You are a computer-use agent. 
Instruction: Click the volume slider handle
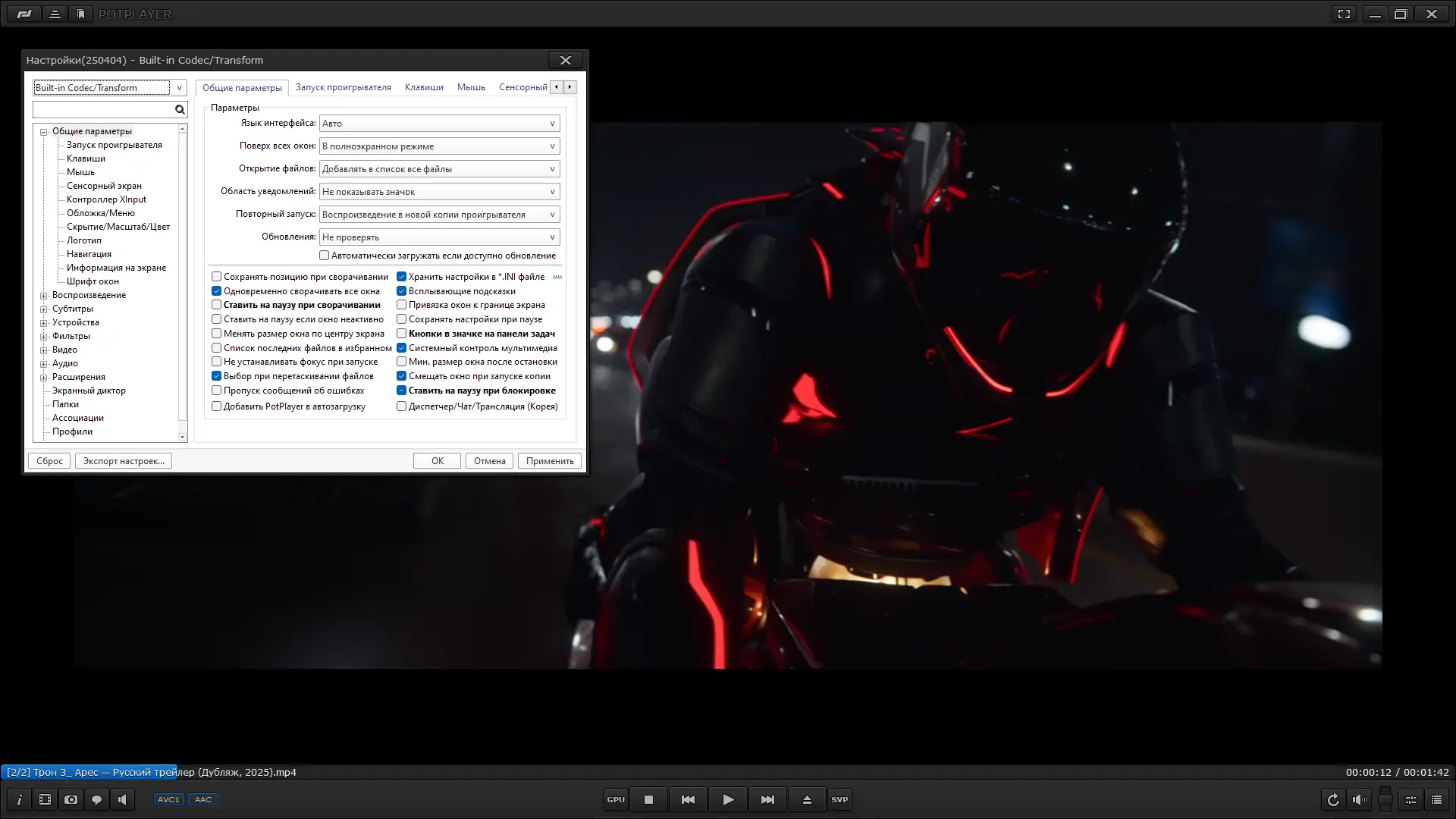(1385, 799)
